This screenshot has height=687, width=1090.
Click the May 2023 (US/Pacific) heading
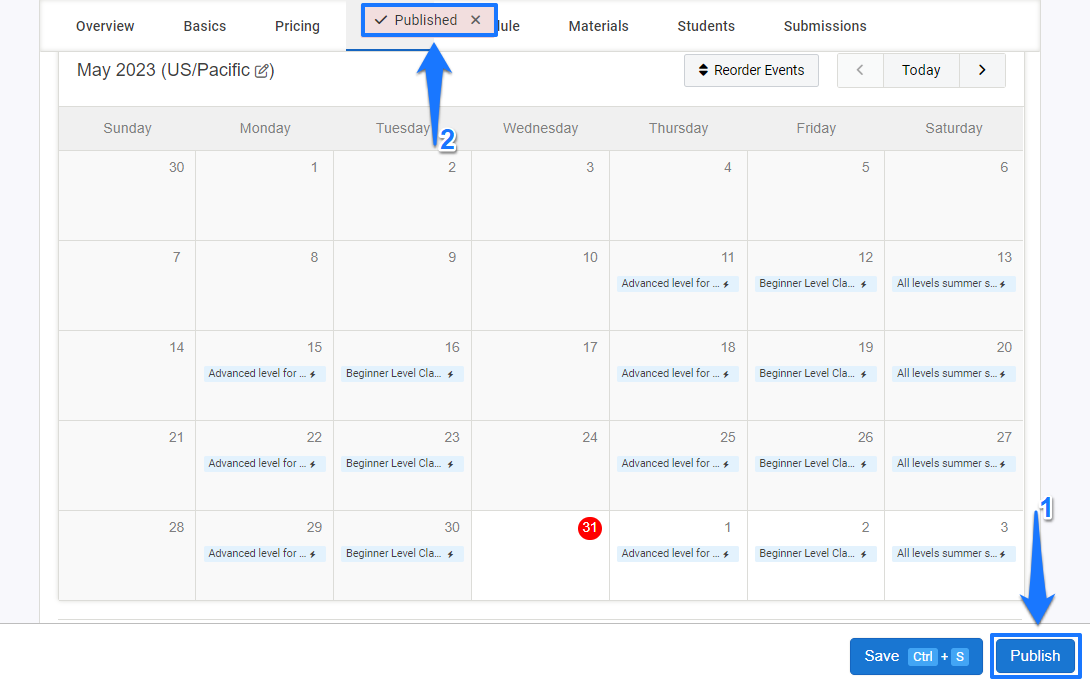click(175, 70)
